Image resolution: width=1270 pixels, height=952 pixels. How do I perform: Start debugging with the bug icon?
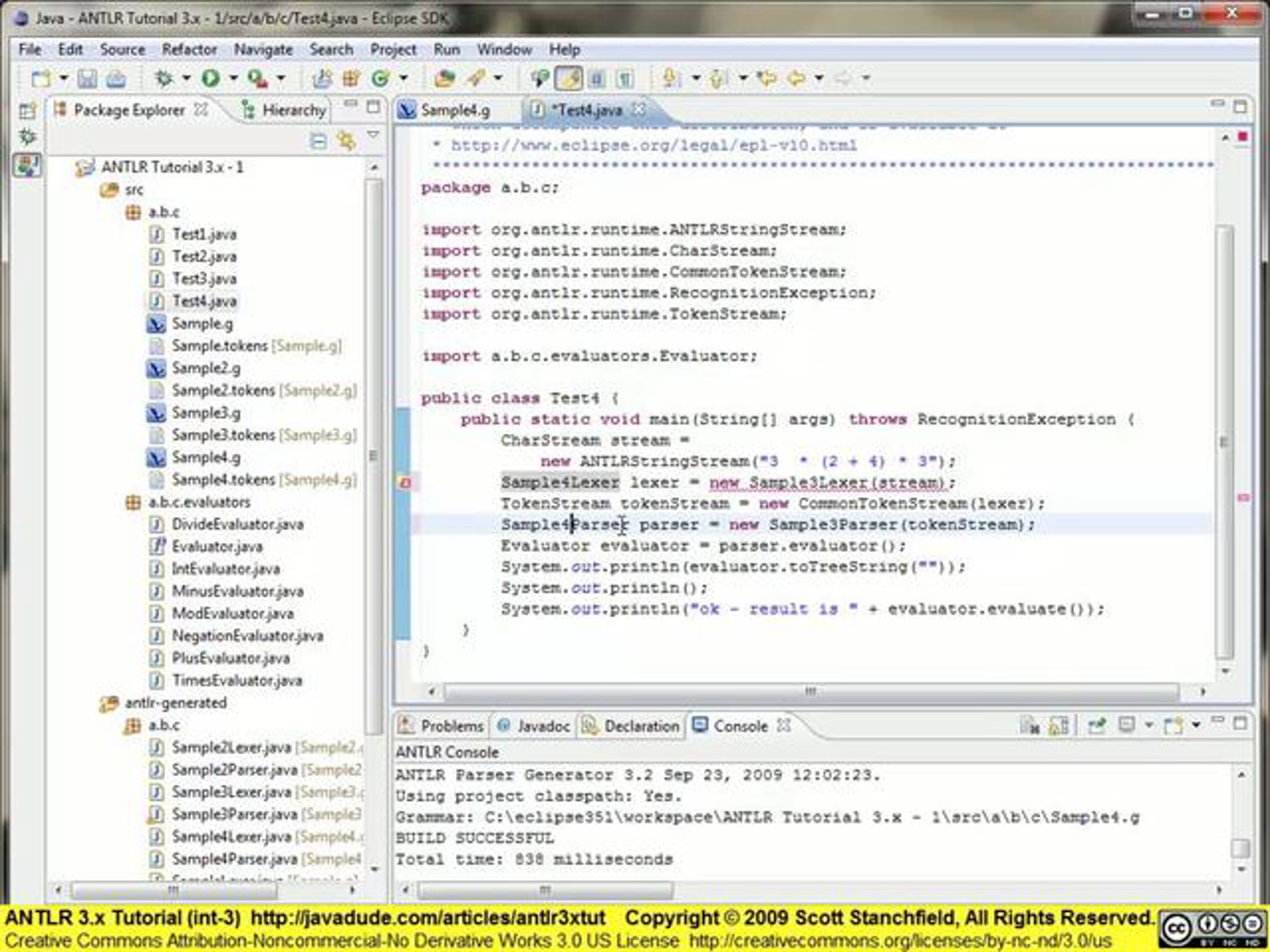(164, 78)
